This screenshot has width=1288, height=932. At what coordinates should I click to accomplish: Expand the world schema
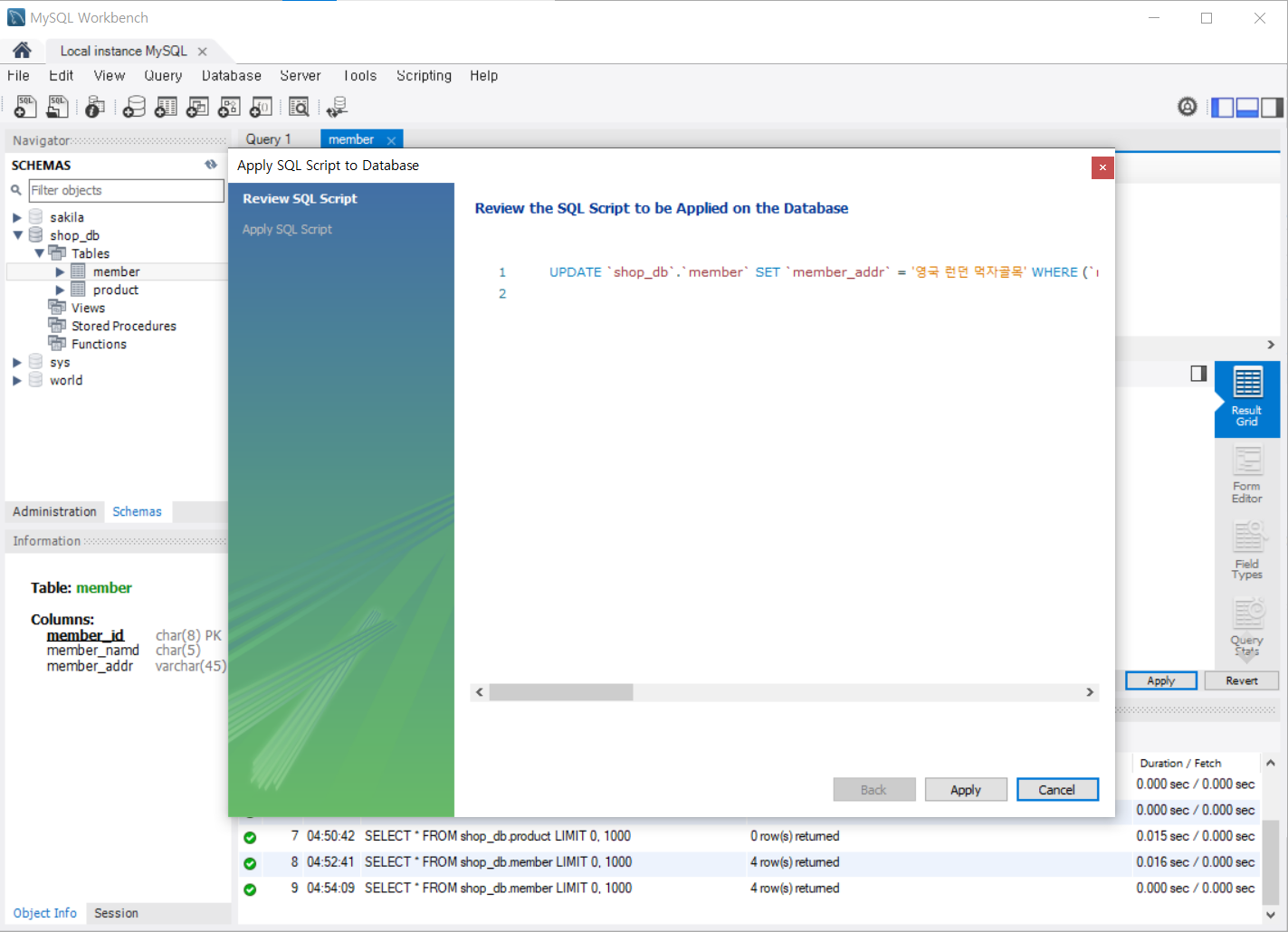coord(16,380)
